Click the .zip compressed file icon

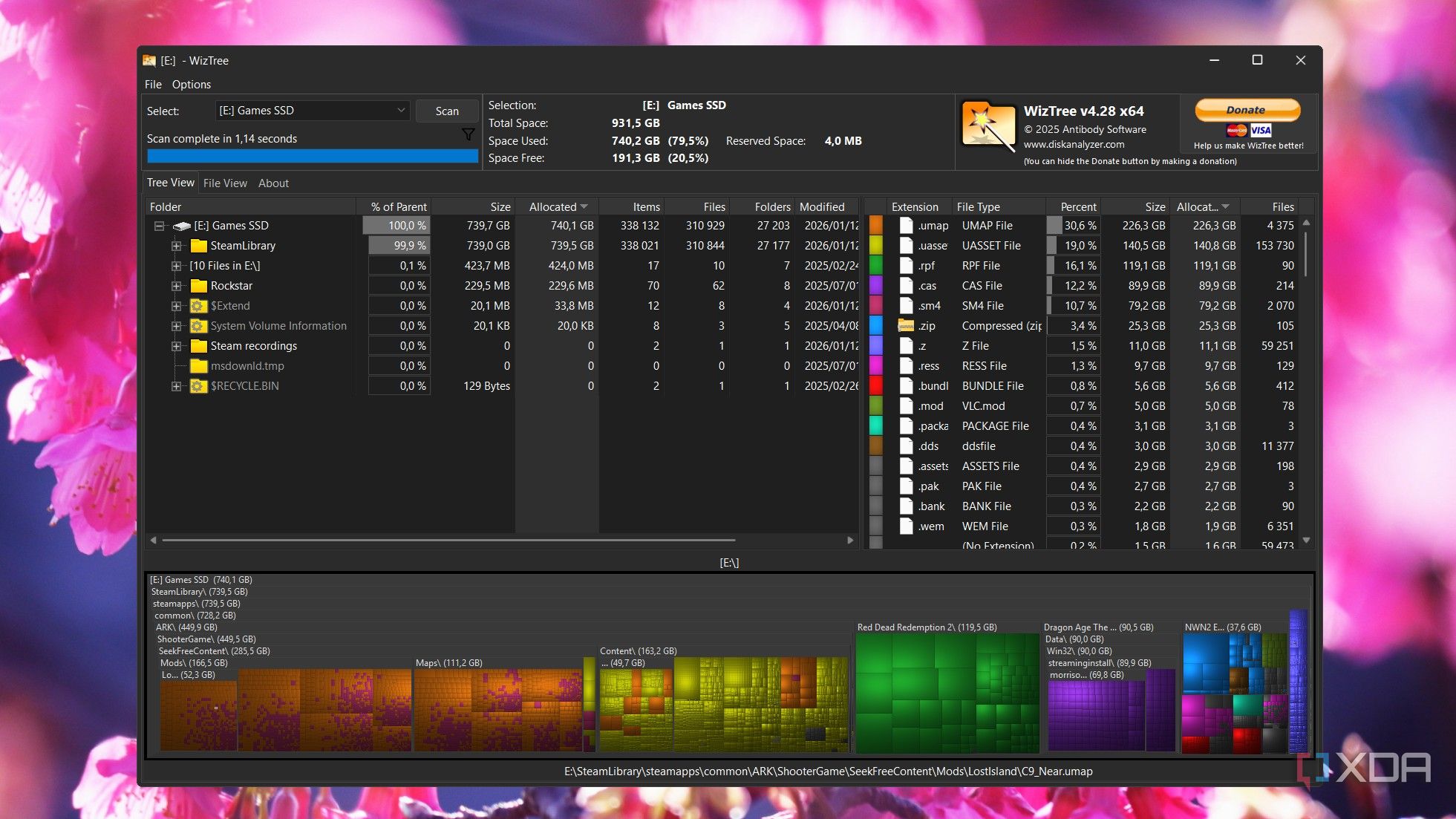point(906,326)
